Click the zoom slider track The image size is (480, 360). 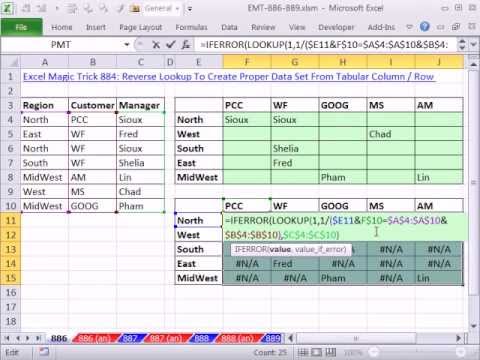pos(418,352)
